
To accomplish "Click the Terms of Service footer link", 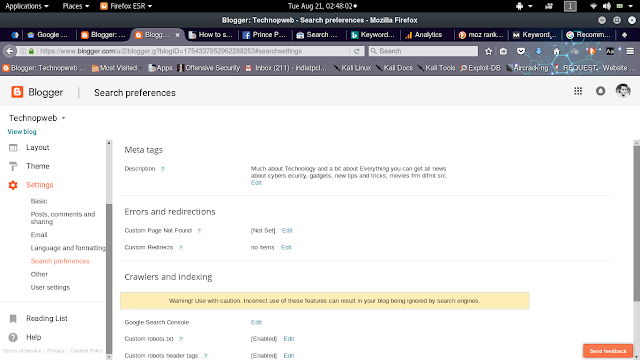I will (x=22, y=351).
